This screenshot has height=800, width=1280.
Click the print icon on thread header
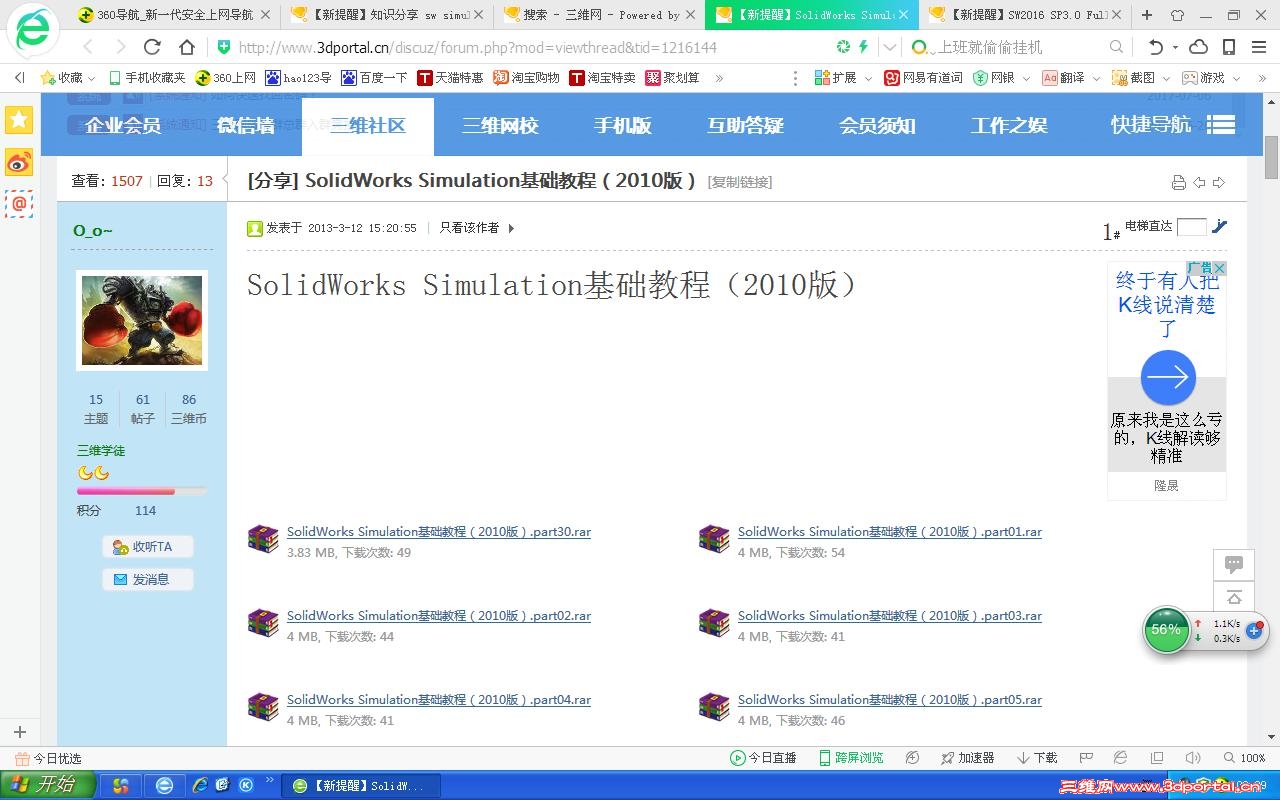click(x=1178, y=182)
